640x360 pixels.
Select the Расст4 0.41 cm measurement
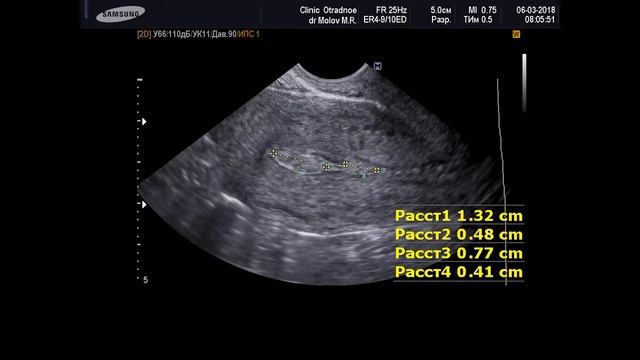pyautogui.click(x=459, y=272)
